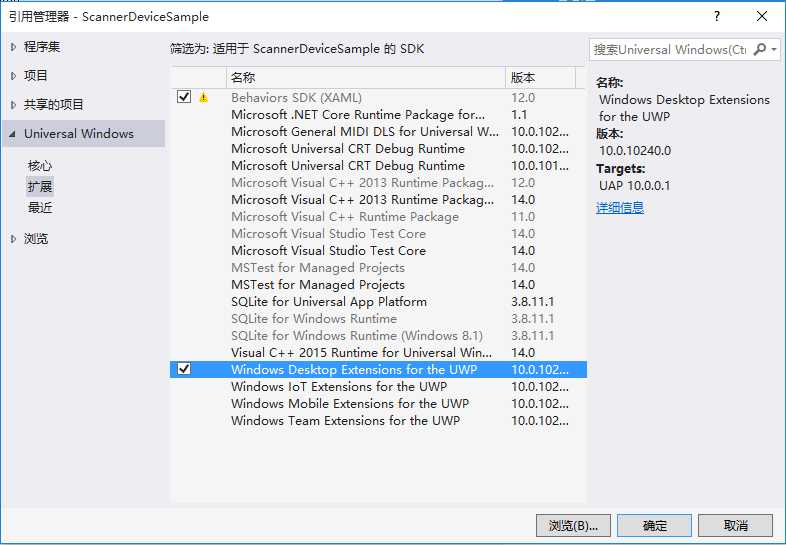Select Windows Mobile Extensions for the UWP

pos(378,404)
